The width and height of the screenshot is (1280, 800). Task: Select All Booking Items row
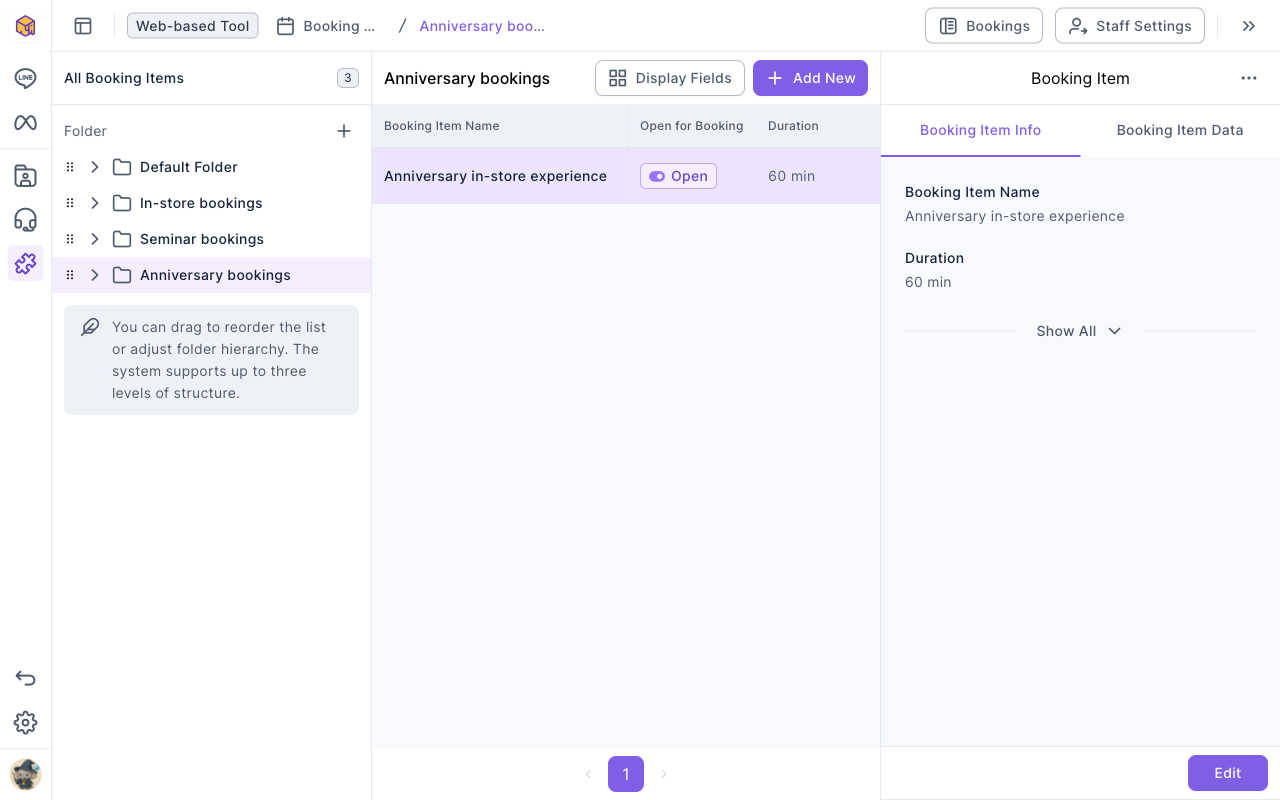point(211,78)
